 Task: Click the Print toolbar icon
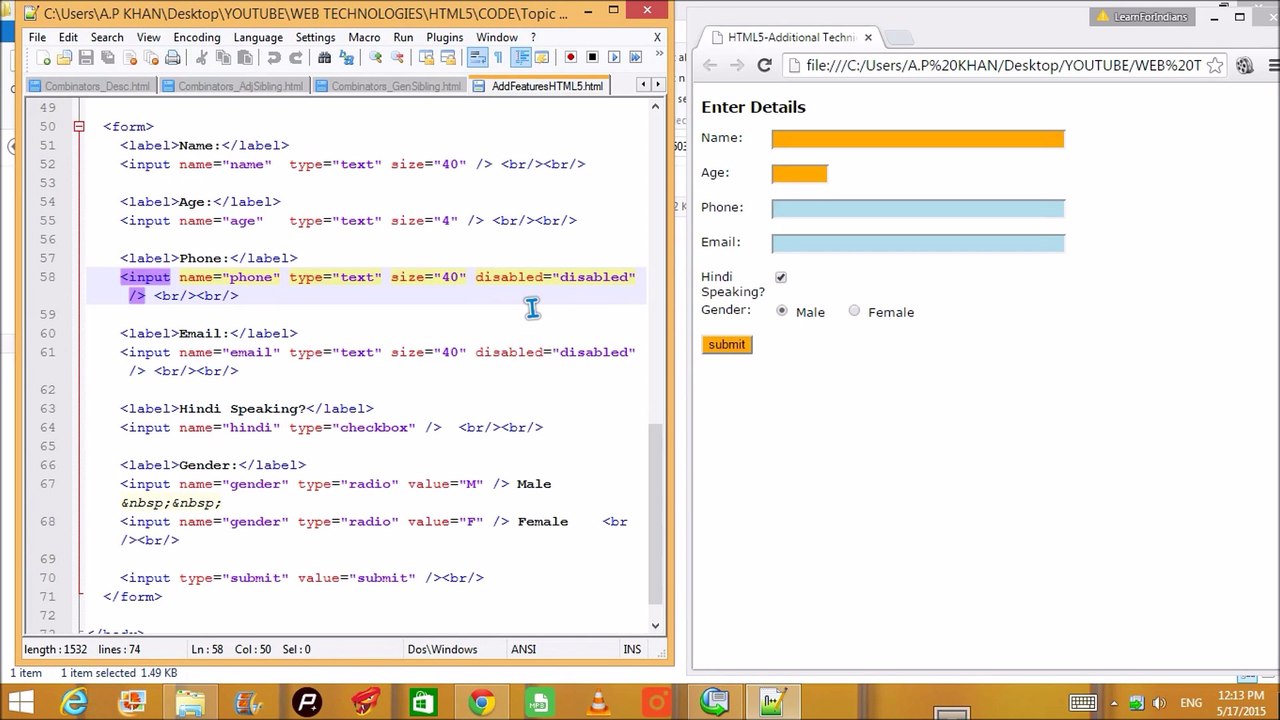pos(173,58)
